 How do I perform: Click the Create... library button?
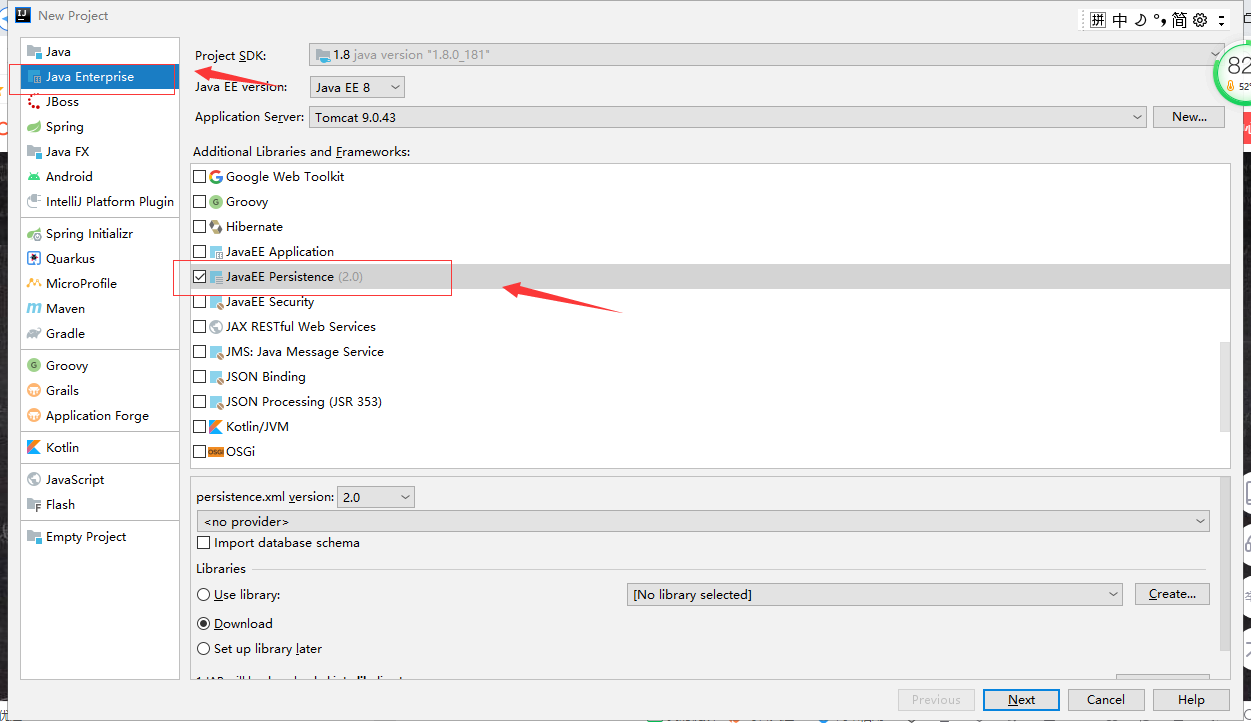pos(1172,593)
